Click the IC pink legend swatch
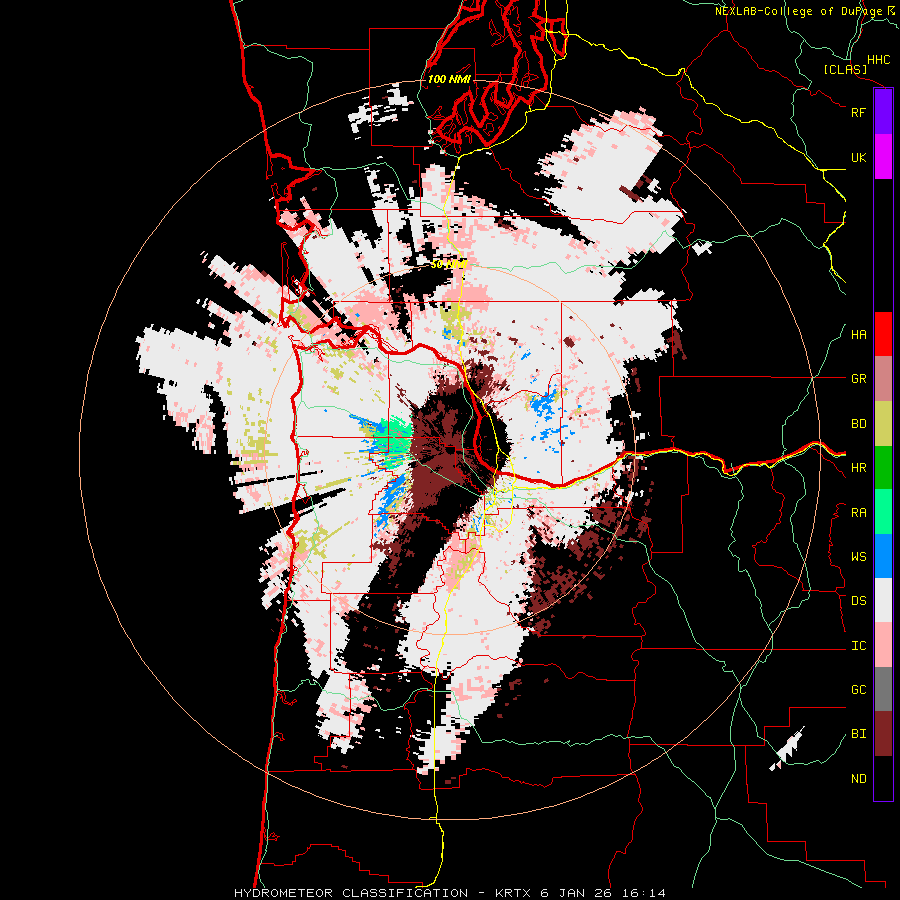 tap(883, 645)
